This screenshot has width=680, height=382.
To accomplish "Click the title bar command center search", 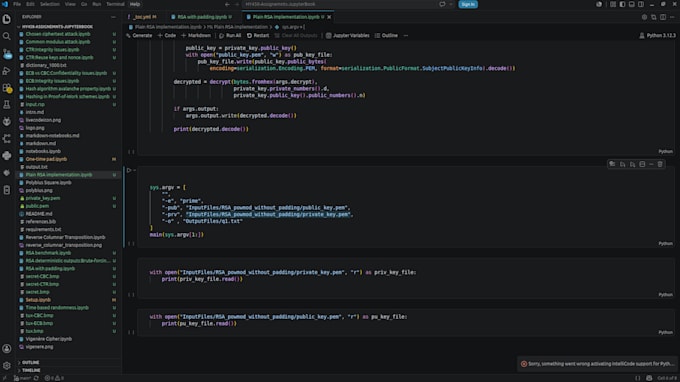I will (339, 4).
